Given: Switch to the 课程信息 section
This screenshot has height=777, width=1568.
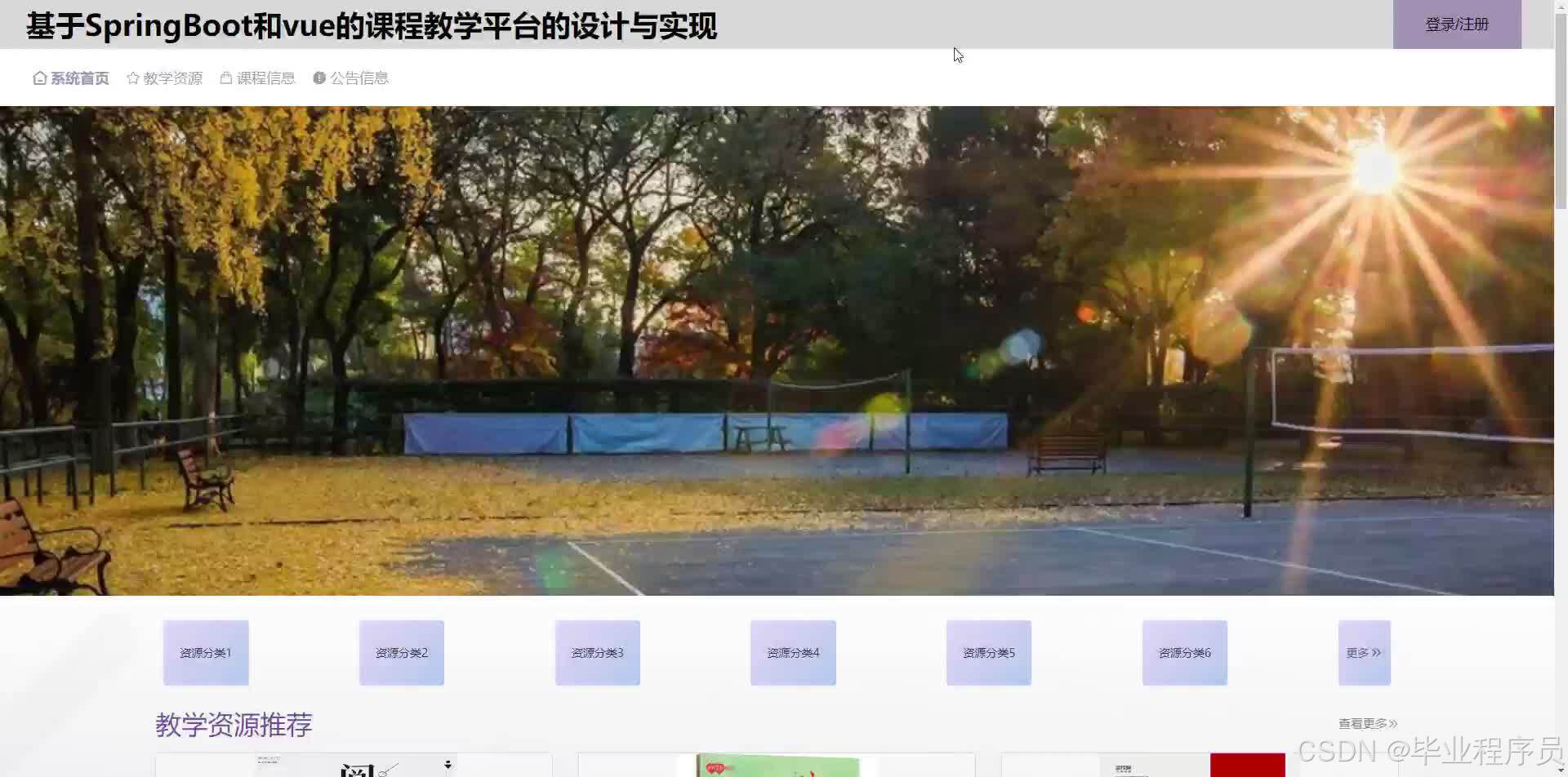Looking at the screenshot, I should (267, 78).
